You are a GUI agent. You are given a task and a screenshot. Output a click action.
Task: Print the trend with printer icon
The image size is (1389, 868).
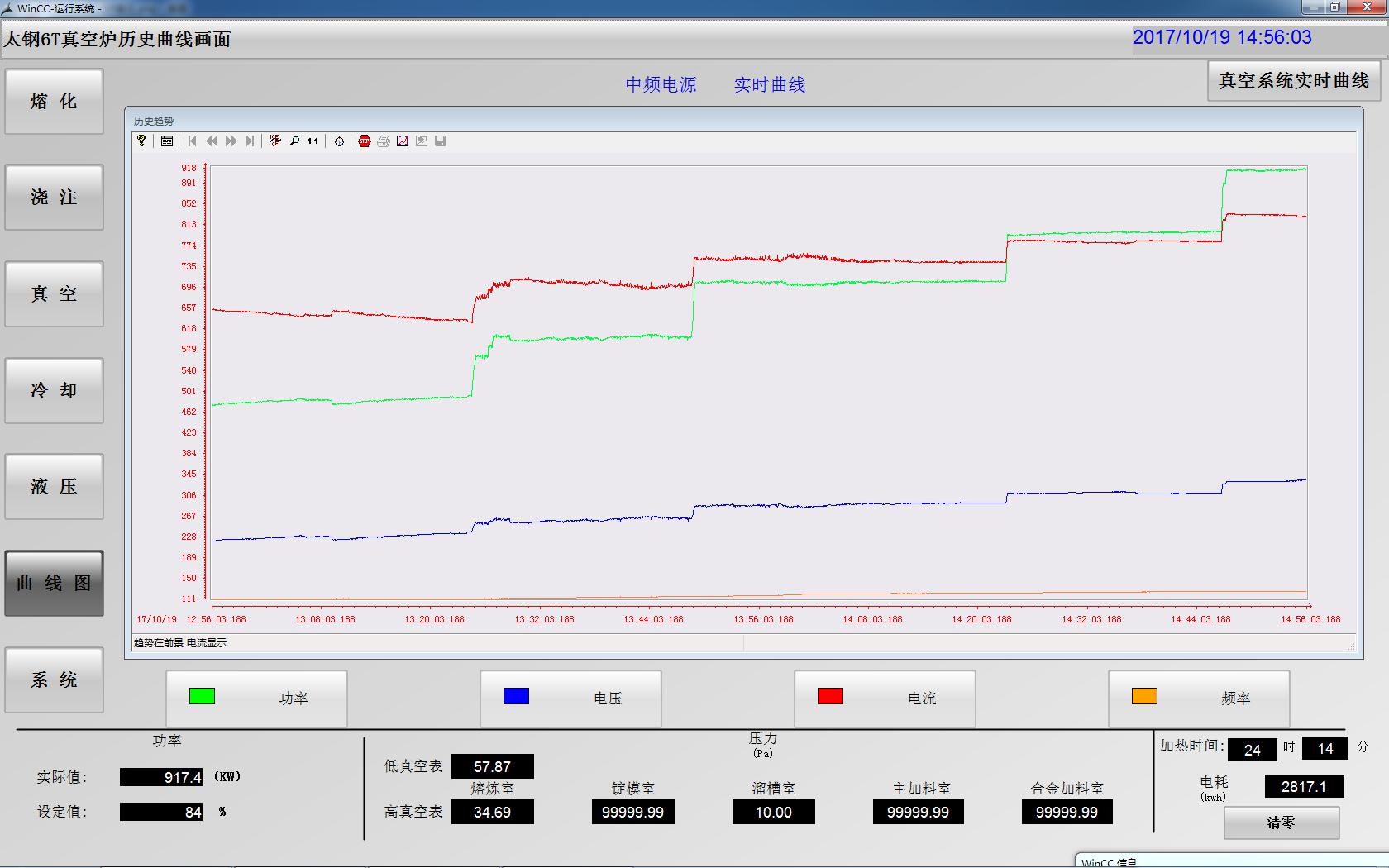click(384, 141)
